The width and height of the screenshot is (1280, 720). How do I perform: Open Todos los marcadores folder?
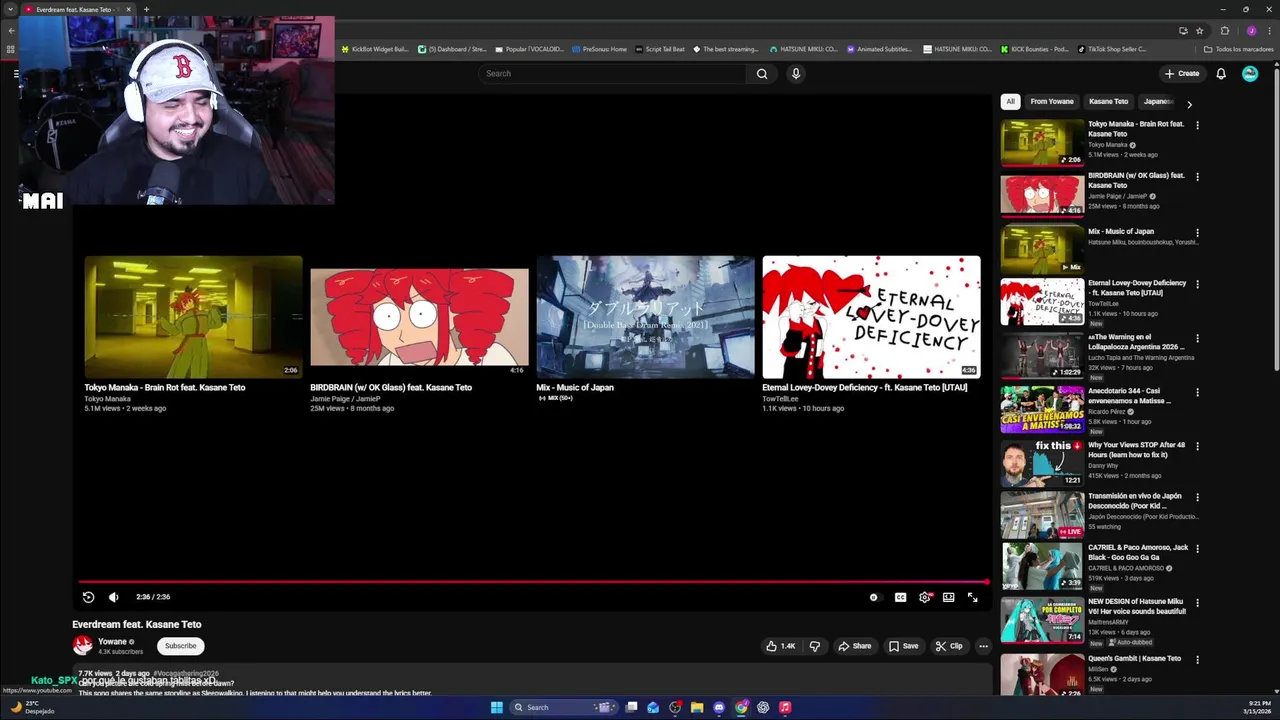pos(1238,49)
